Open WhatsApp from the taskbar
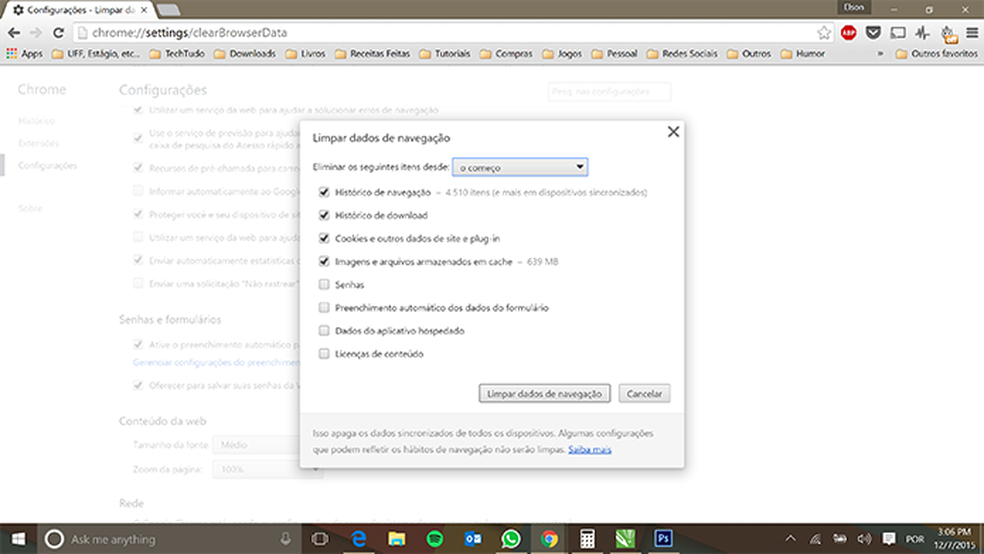The image size is (984, 554). tap(511, 539)
